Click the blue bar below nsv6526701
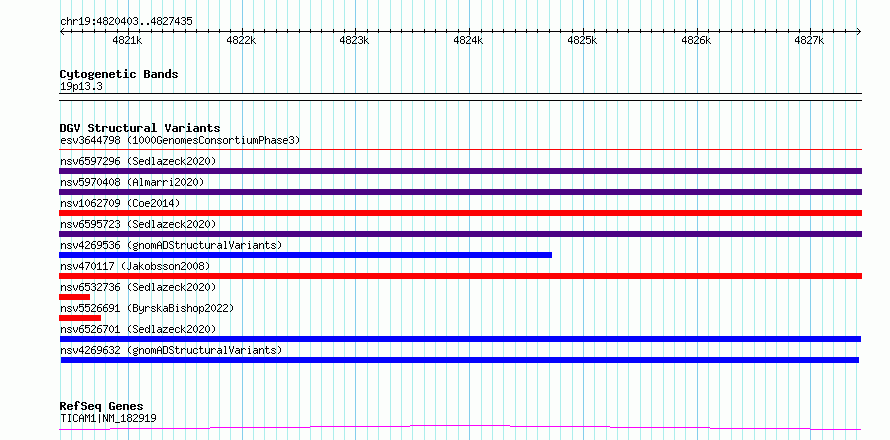Viewport: 890px width, 440px height. coord(460,339)
